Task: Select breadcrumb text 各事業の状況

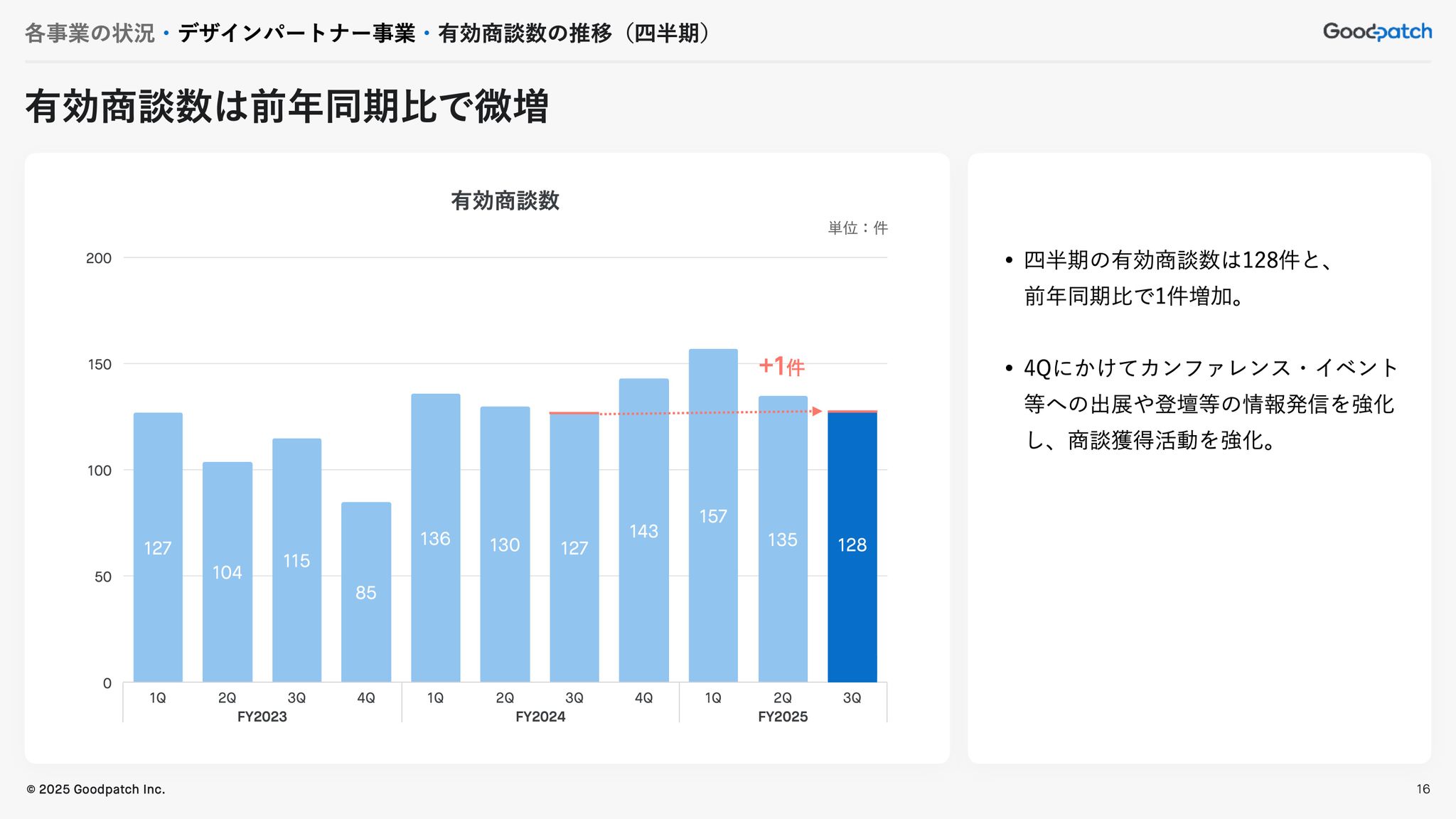Action: point(90,33)
